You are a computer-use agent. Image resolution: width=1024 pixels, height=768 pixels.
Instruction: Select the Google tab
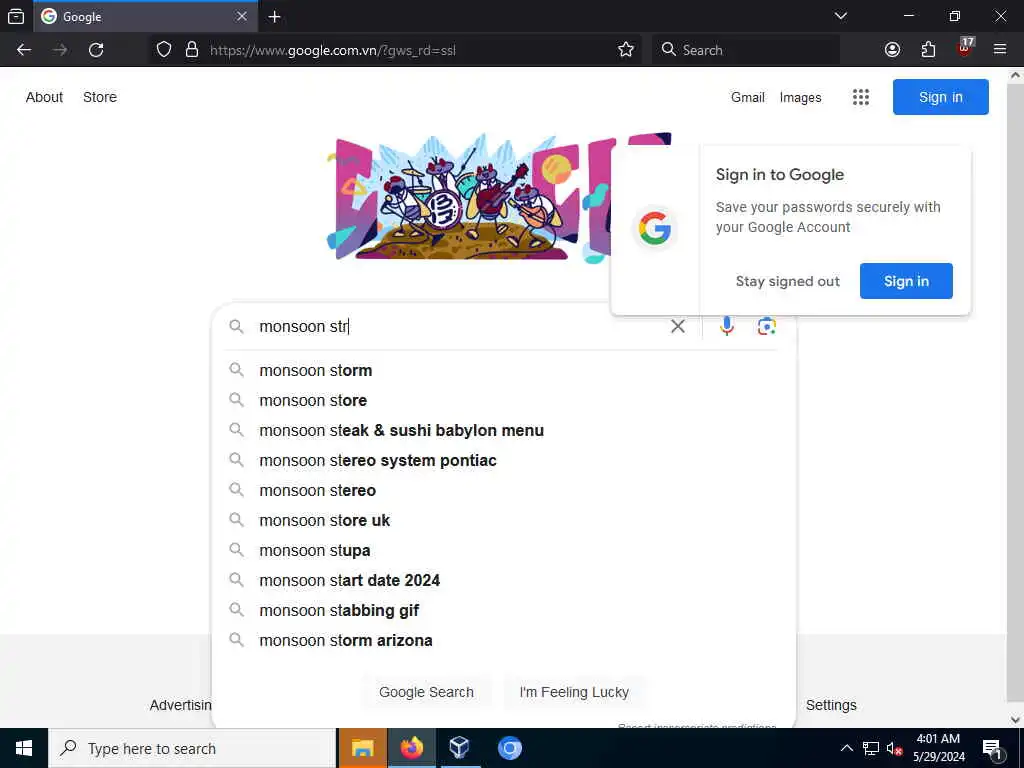(x=144, y=17)
